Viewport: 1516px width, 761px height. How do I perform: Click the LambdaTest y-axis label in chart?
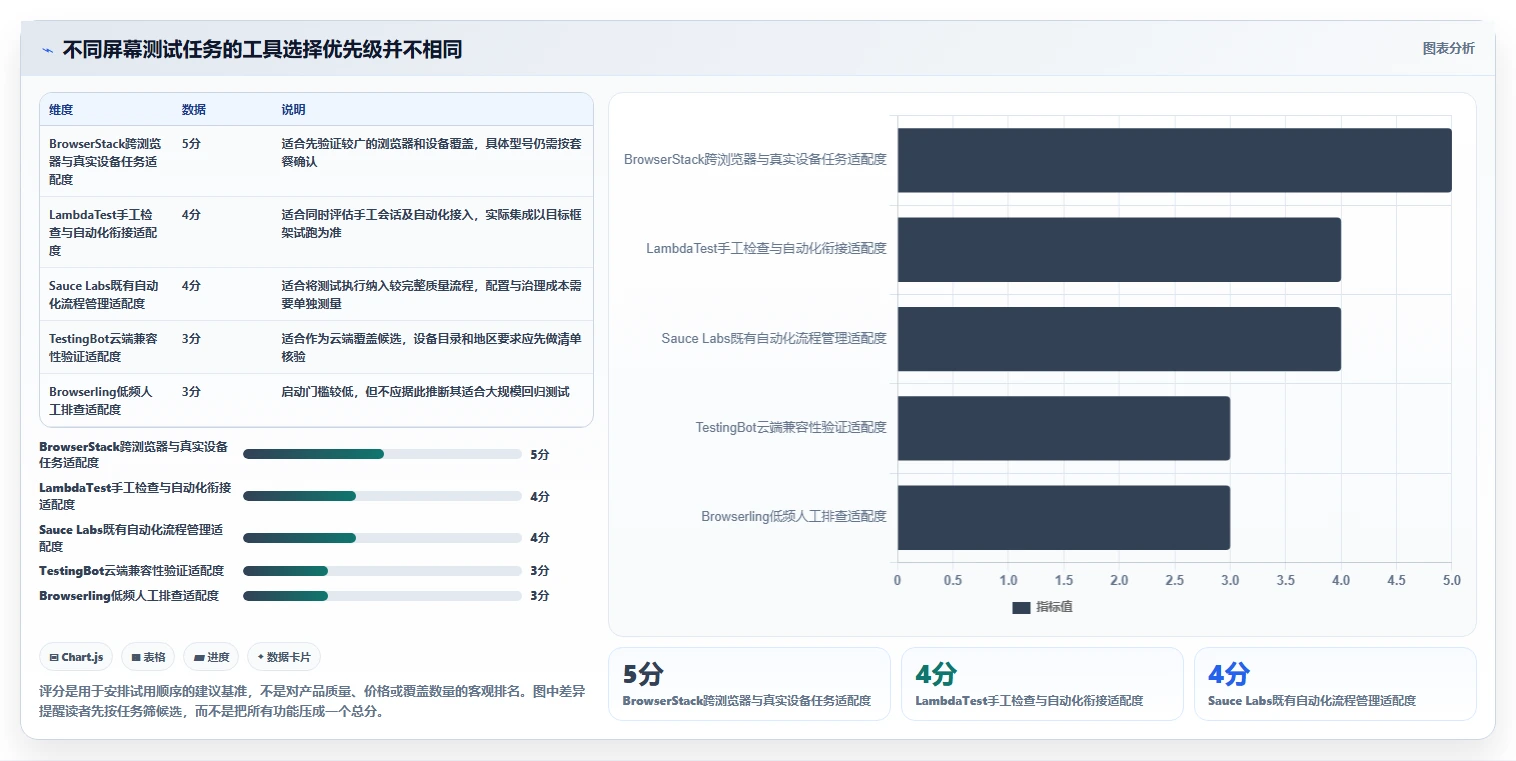766,249
